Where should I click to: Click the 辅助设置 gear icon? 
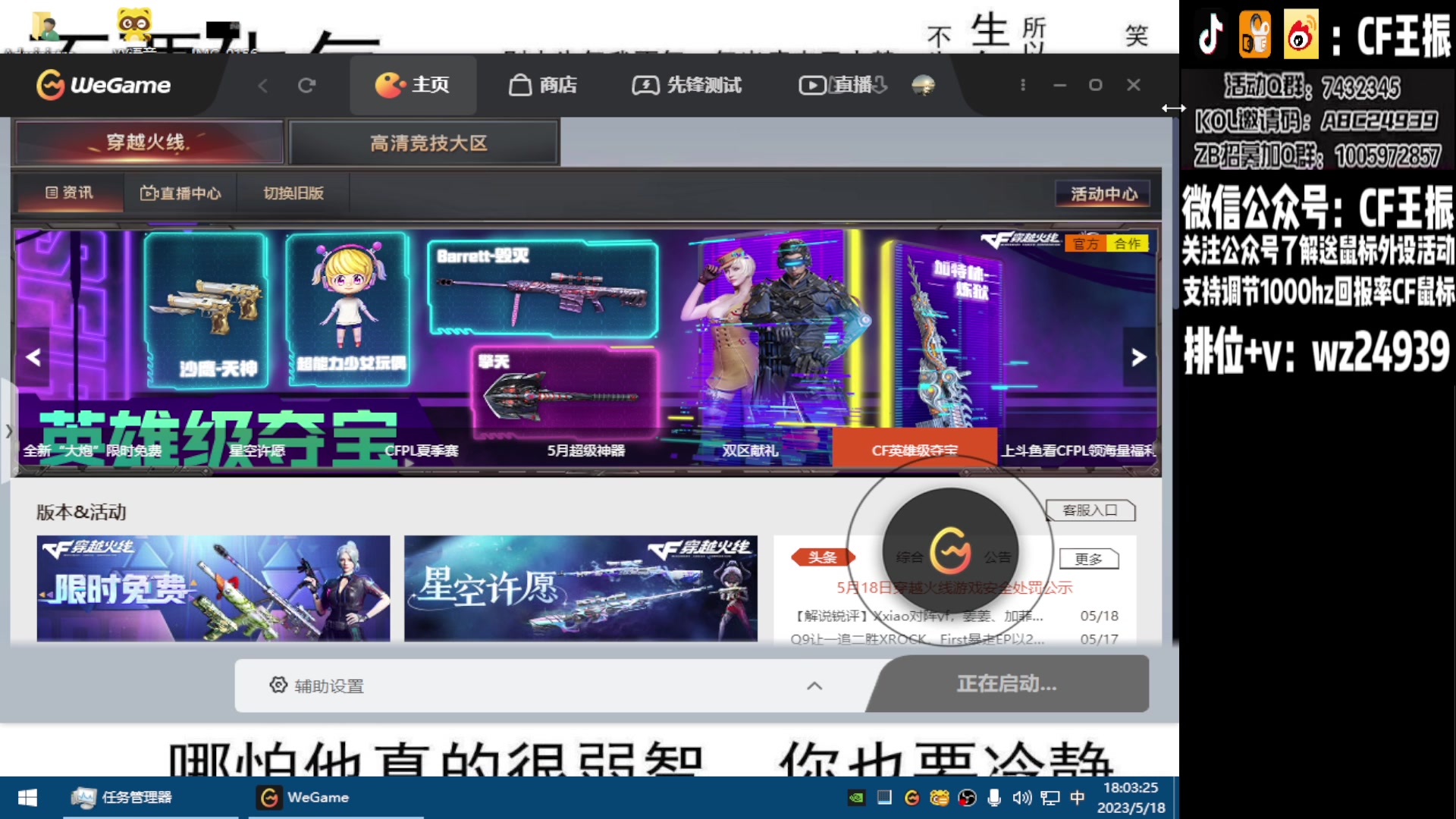pyautogui.click(x=278, y=685)
